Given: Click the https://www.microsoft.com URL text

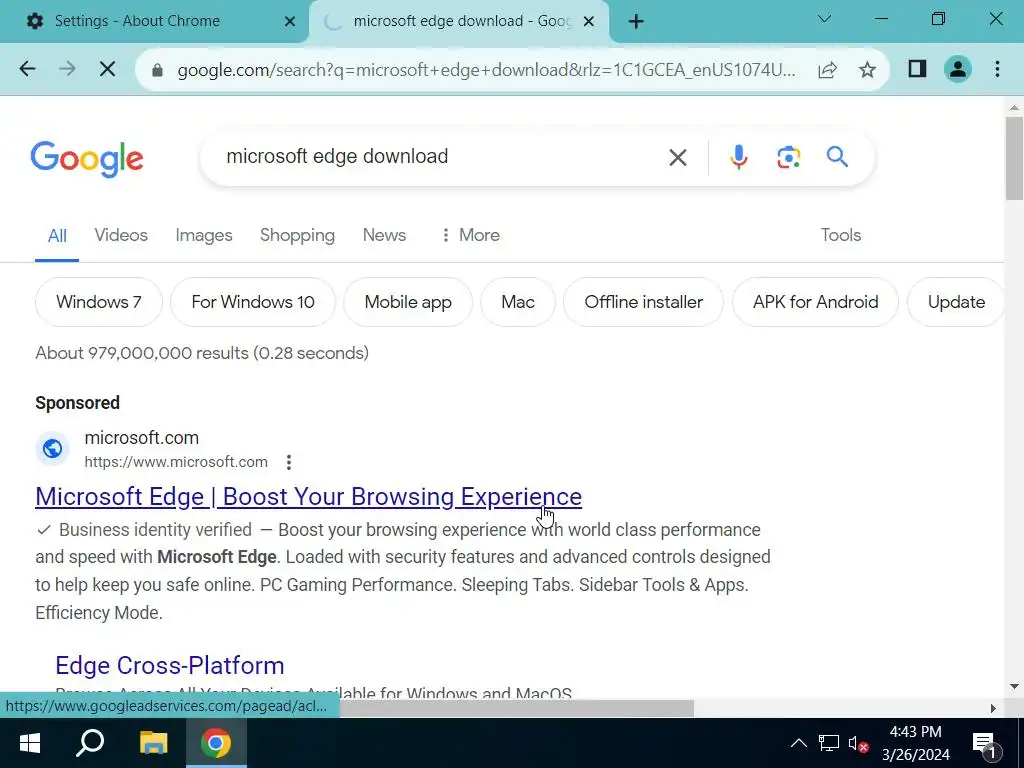Looking at the screenshot, I should click(x=176, y=462).
